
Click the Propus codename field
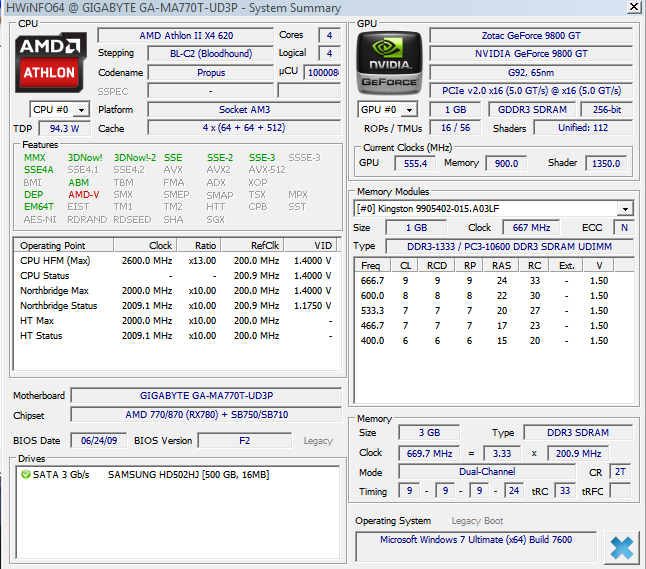click(x=211, y=73)
